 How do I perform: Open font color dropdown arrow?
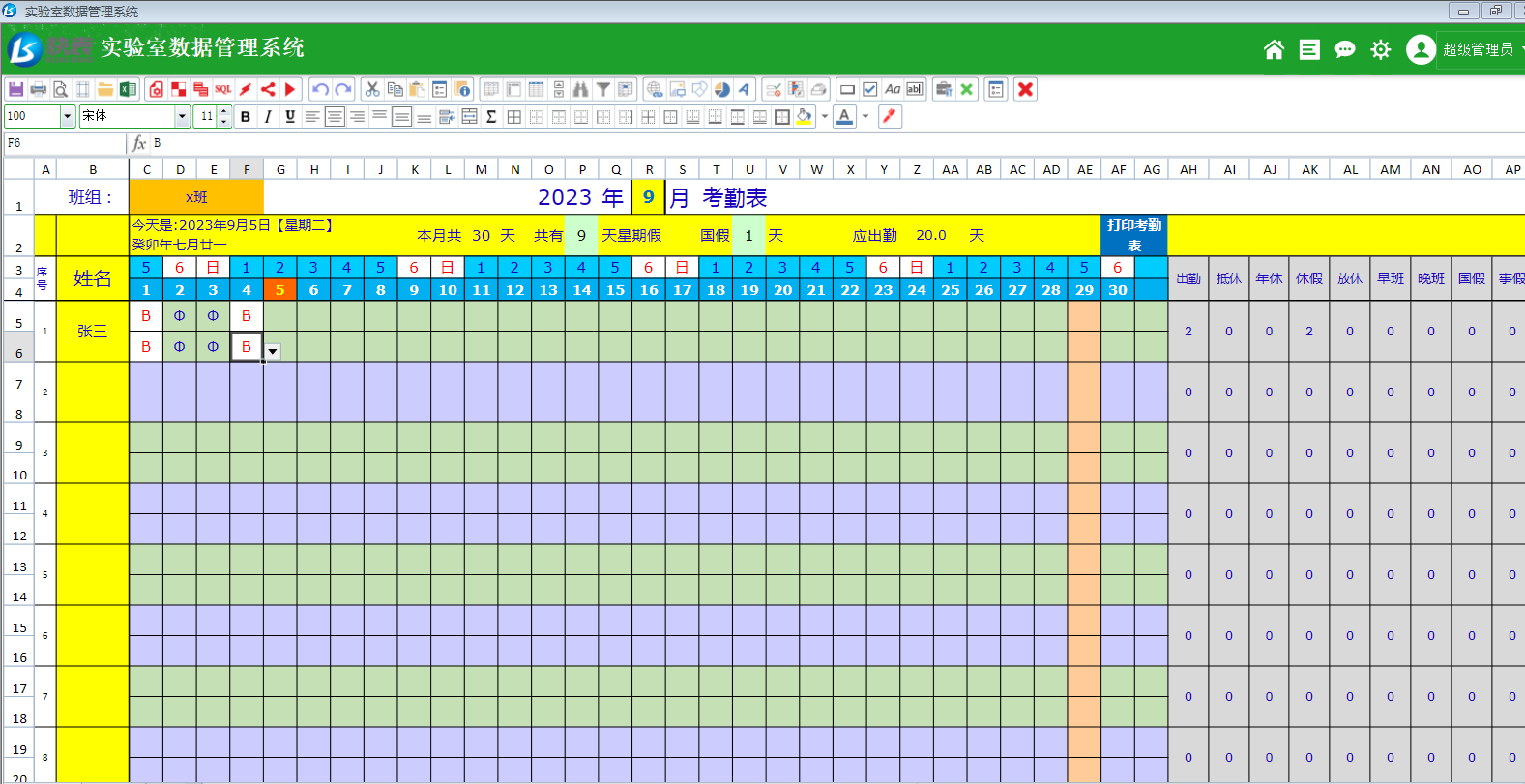click(865, 117)
